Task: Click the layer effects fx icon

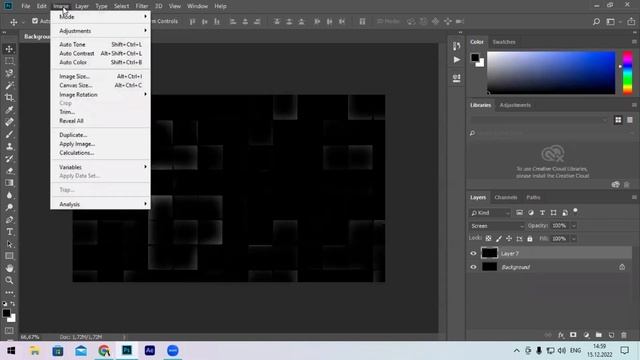Action: (561, 335)
